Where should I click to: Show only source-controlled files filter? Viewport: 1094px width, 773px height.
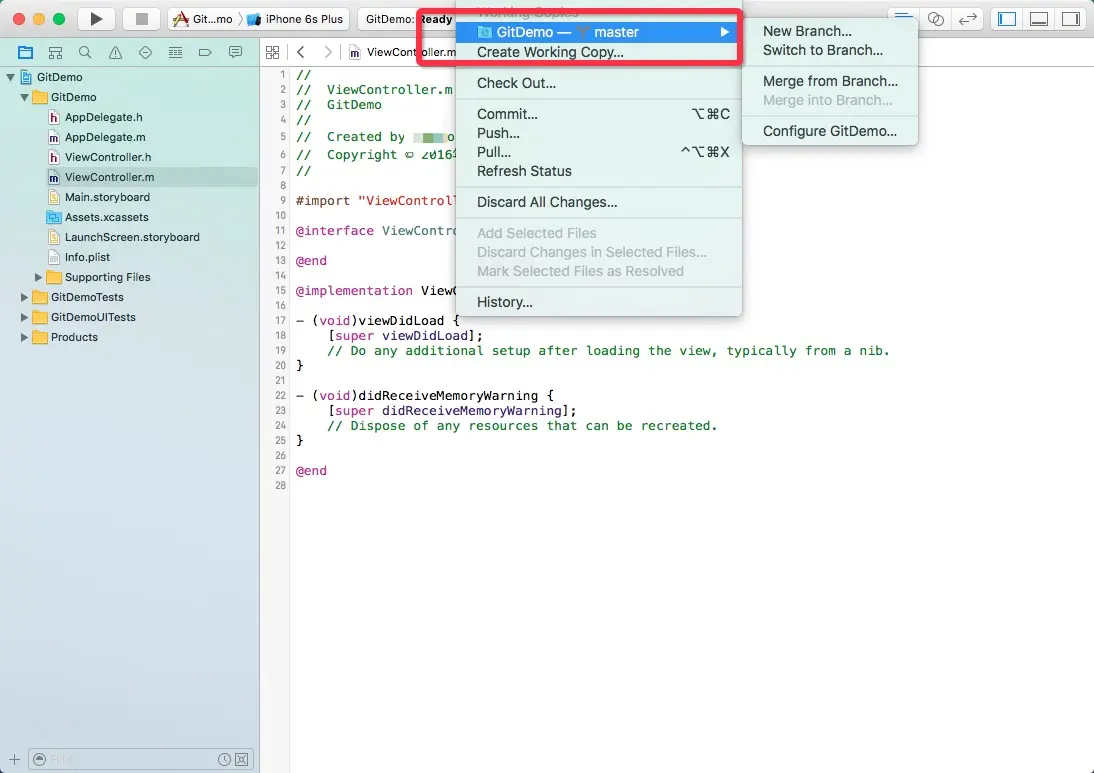point(241,759)
